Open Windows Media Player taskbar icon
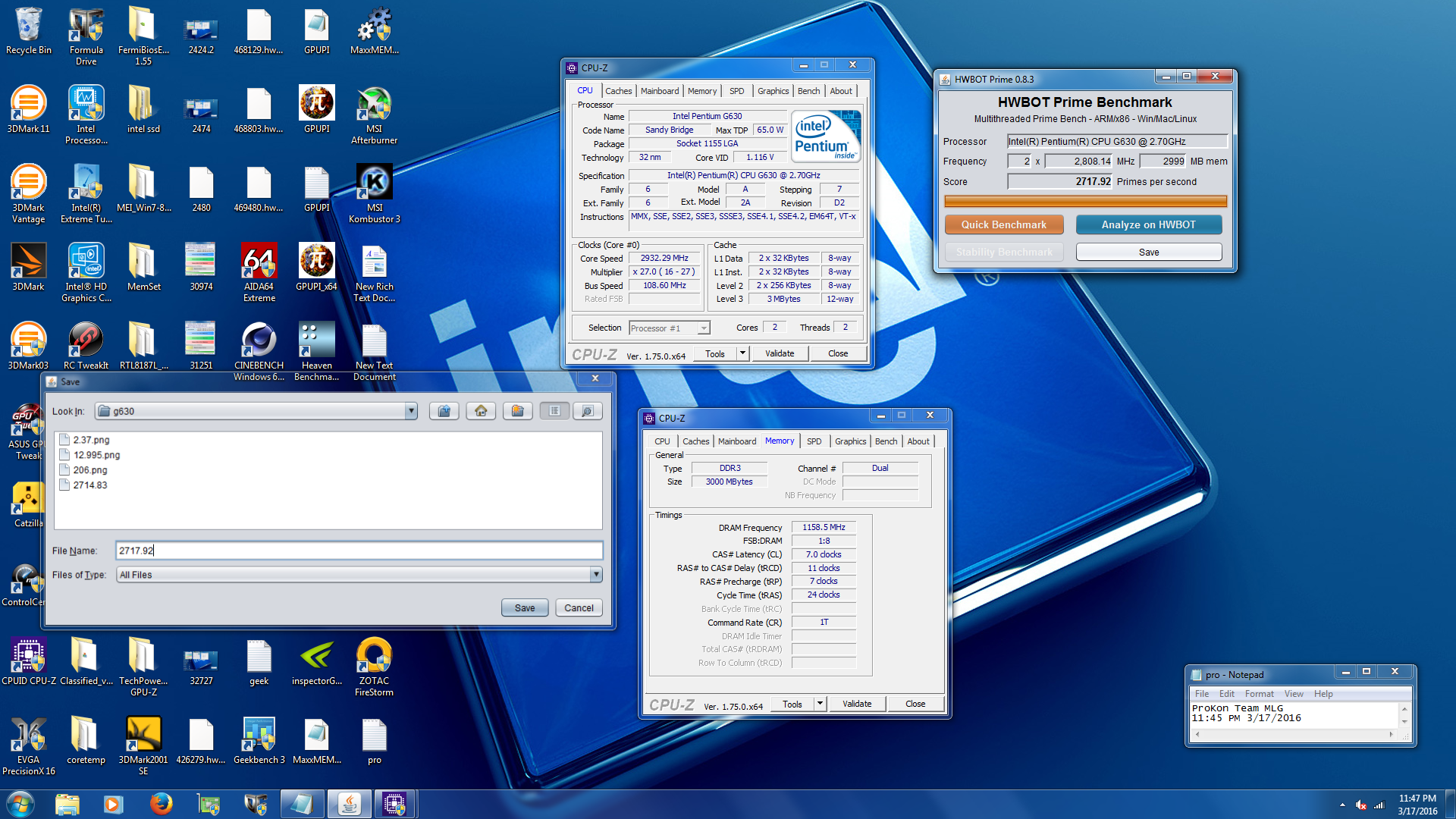The width and height of the screenshot is (1456, 819). point(114,804)
